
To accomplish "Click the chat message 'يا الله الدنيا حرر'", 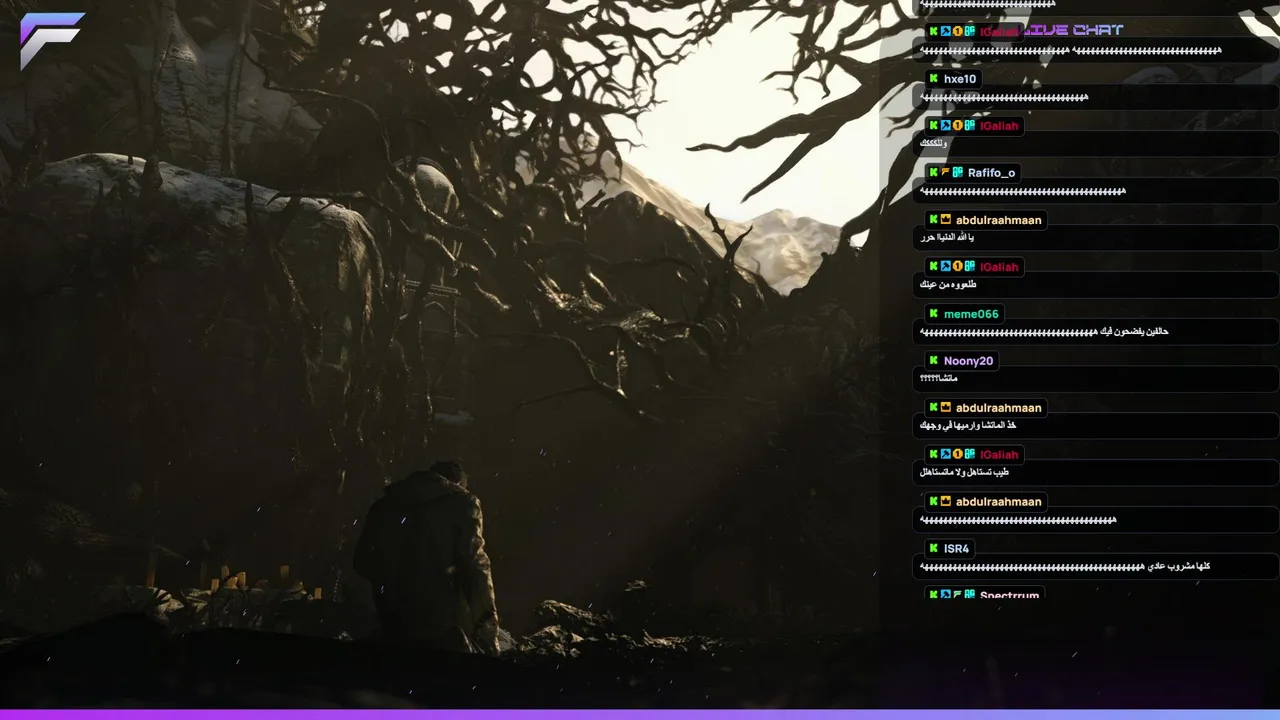I will (x=947, y=238).
